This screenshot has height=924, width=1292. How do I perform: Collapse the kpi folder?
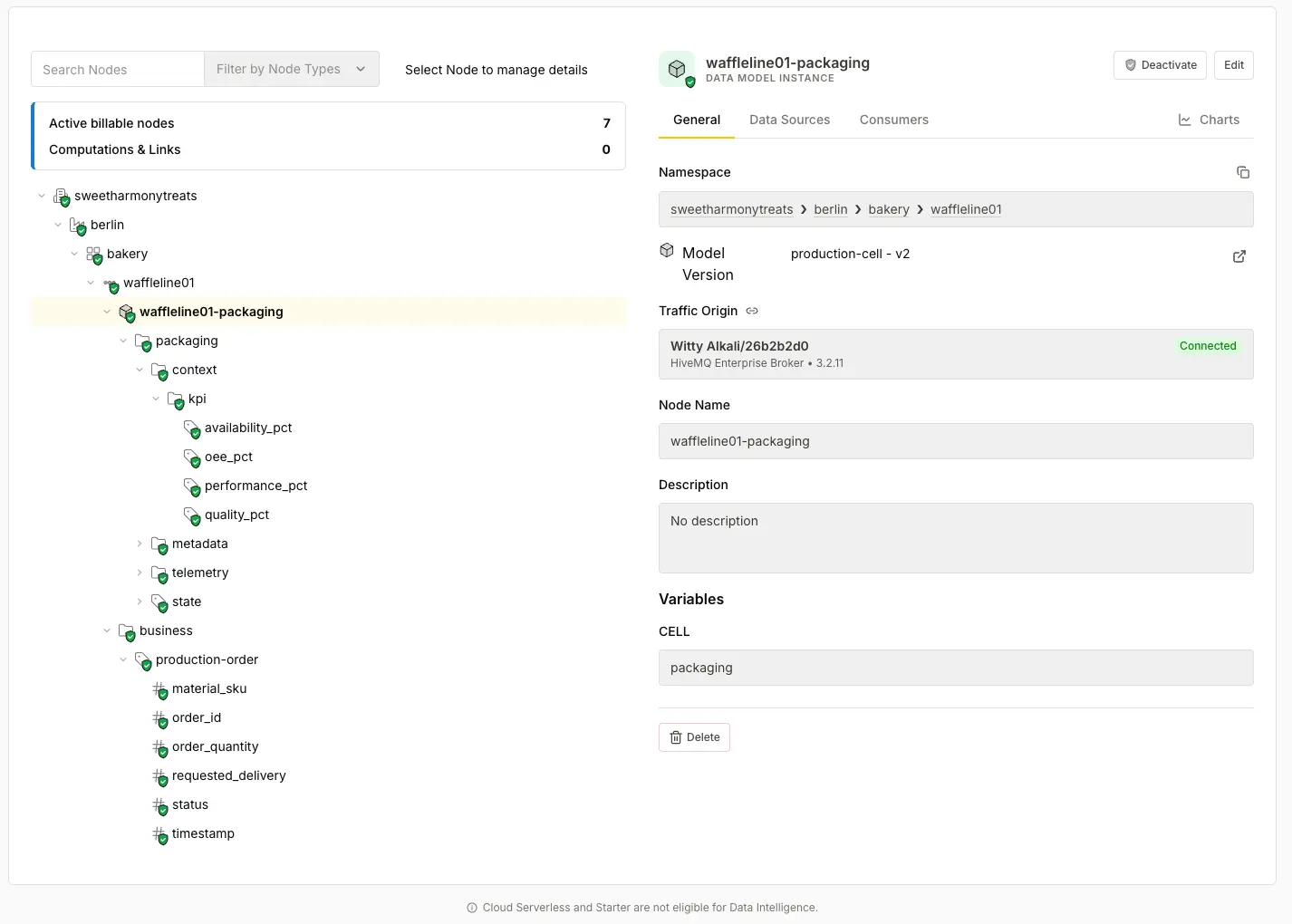(x=156, y=399)
